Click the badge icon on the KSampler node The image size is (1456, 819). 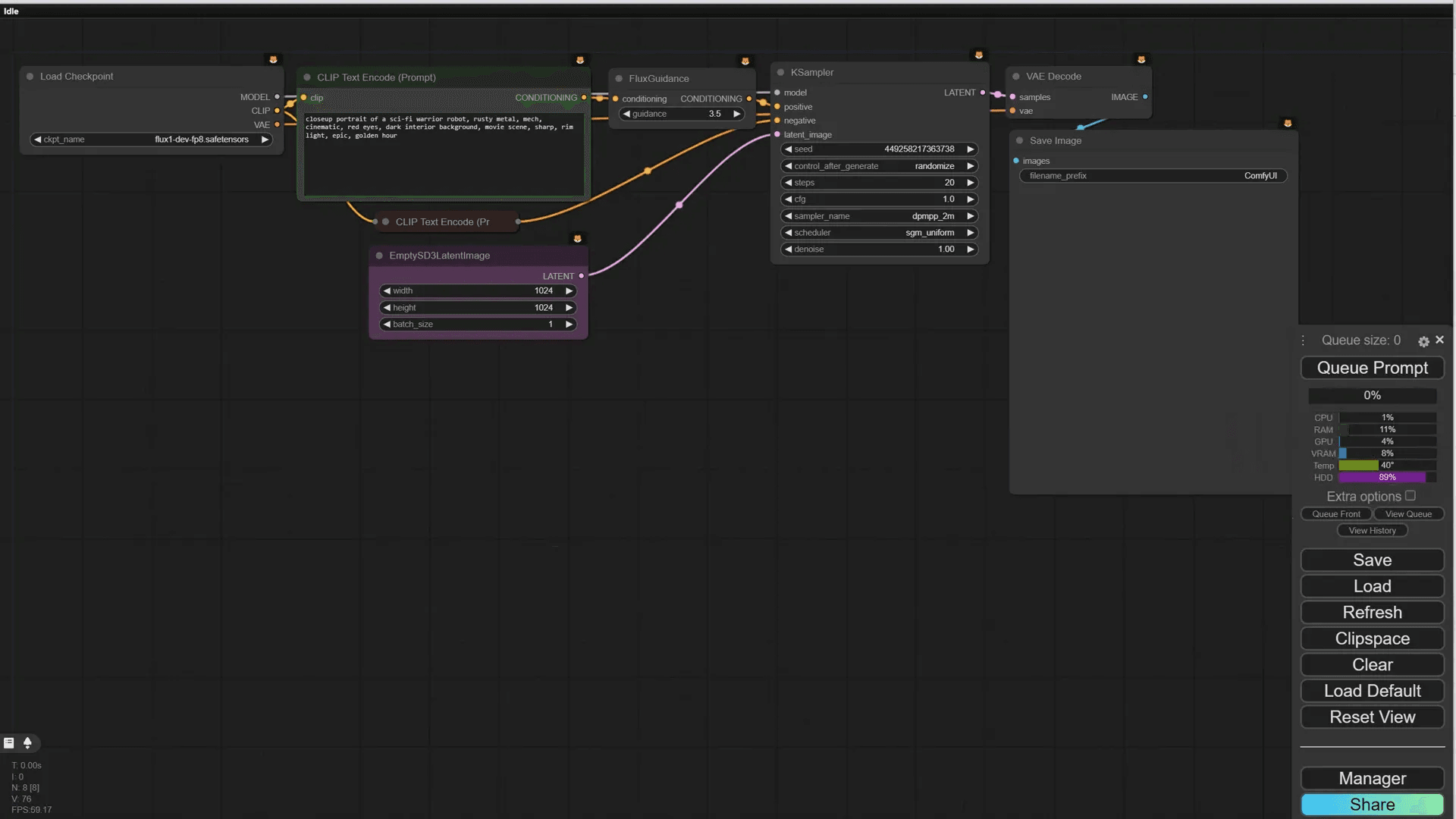[978, 54]
